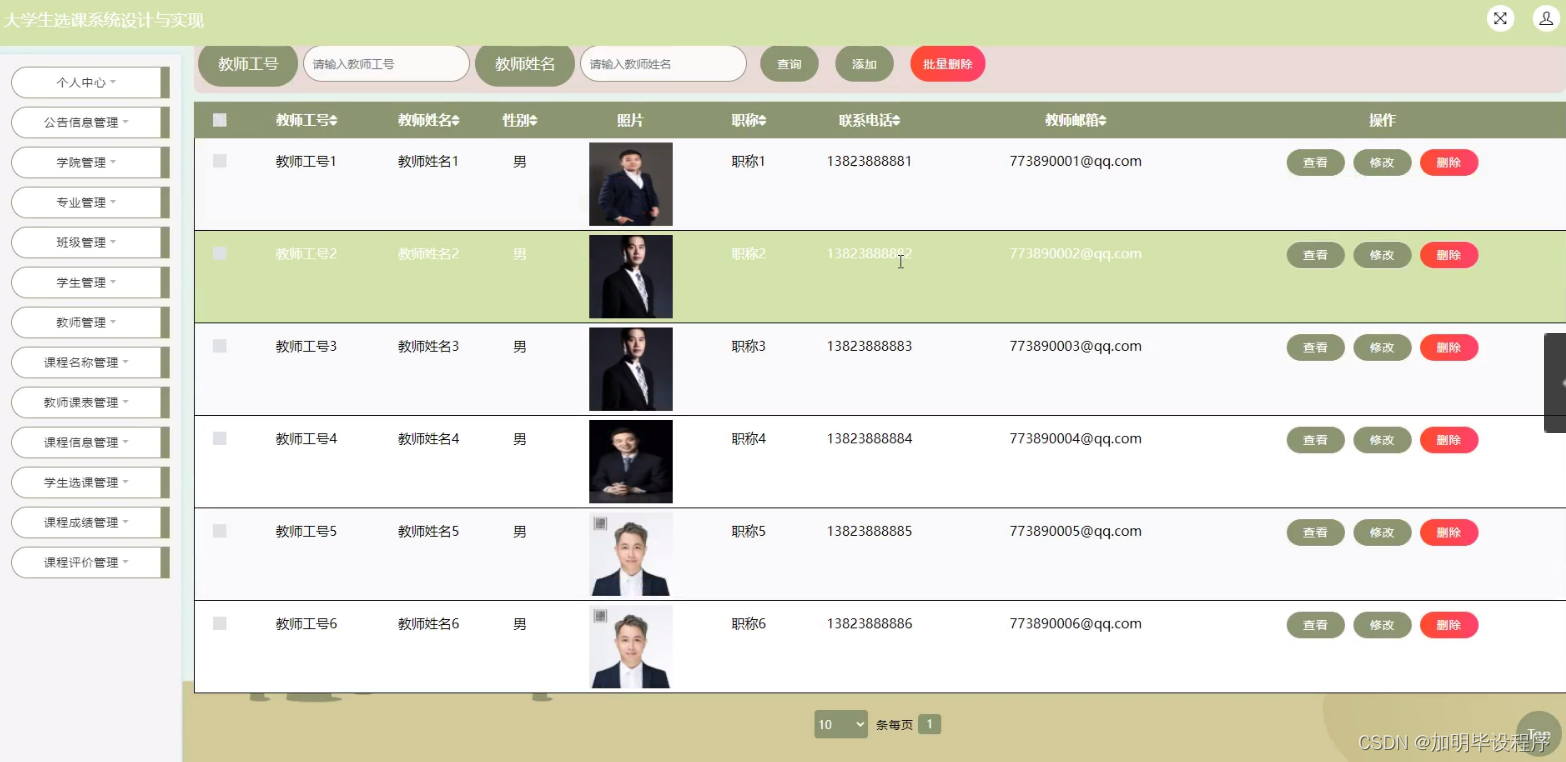
Task: Click the 查看 button for 教师工号3
Action: tap(1314, 347)
